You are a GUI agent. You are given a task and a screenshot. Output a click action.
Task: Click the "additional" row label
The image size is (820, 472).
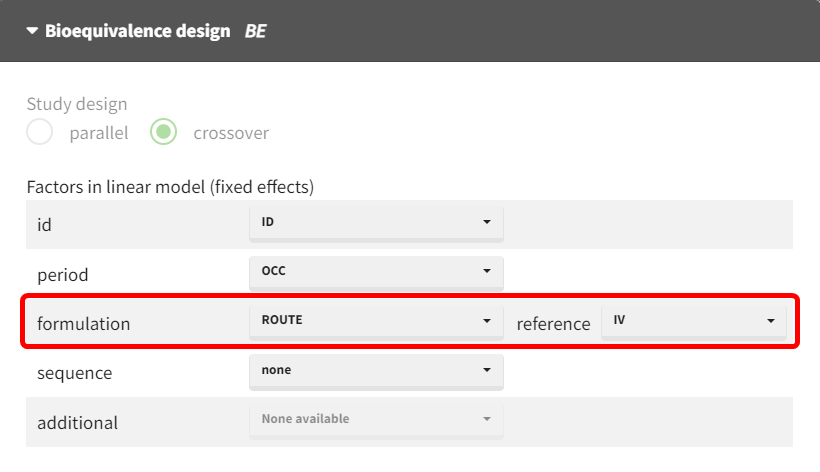(77, 423)
